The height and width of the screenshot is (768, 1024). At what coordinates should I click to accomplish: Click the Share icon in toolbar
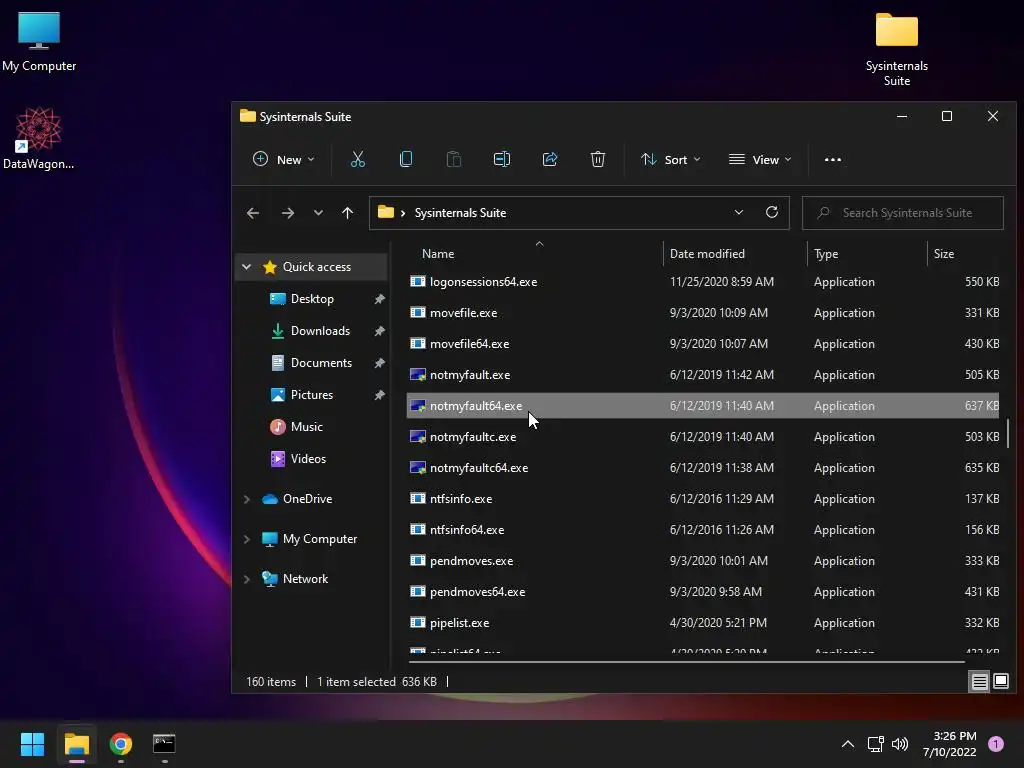pyautogui.click(x=550, y=159)
